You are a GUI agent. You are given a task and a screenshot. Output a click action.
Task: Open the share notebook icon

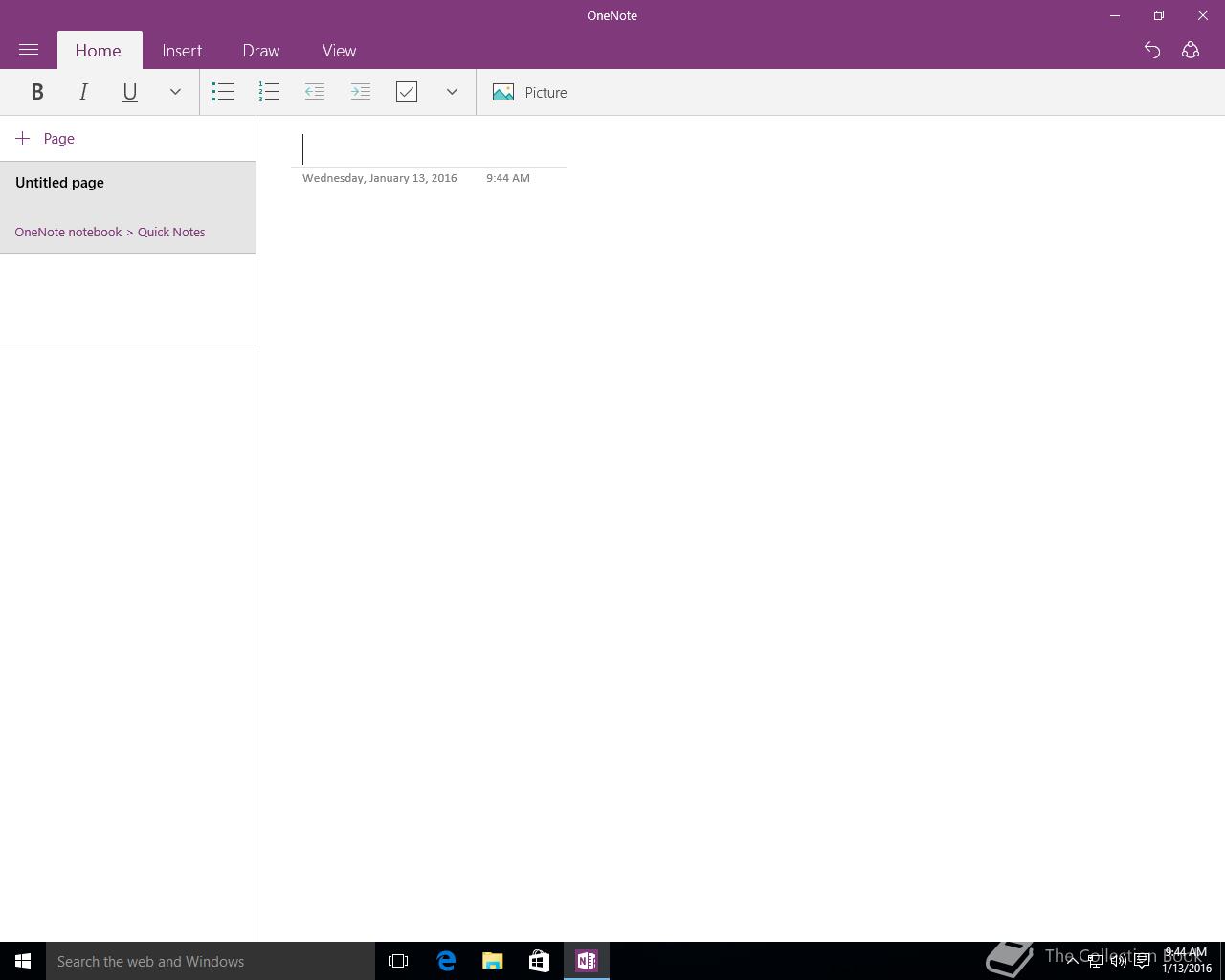tap(1191, 50)
